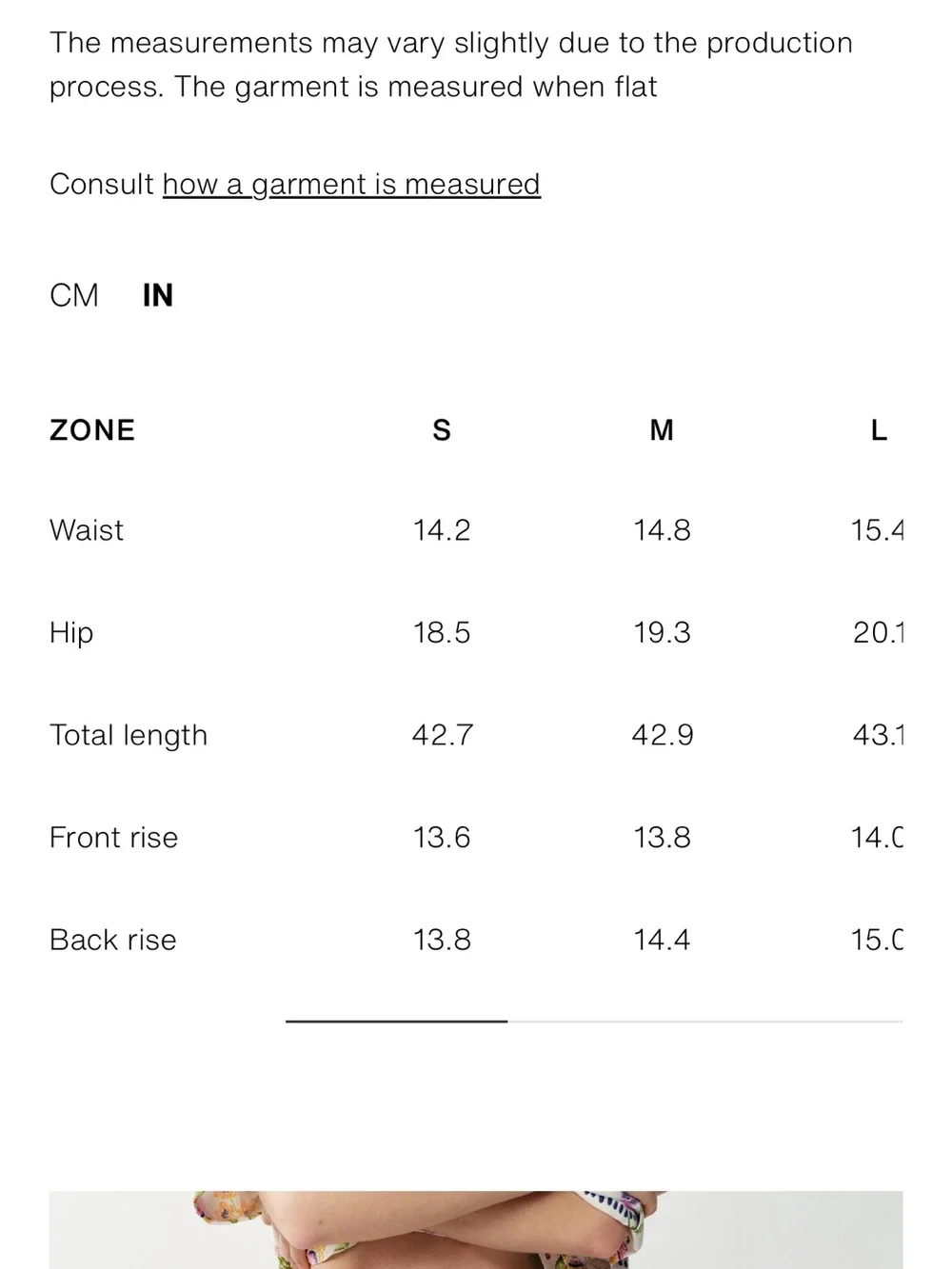Click the Front rise row label
The height and width of the screenshot is (1269, 952).
pyautogui.click(x=113, y=838)
